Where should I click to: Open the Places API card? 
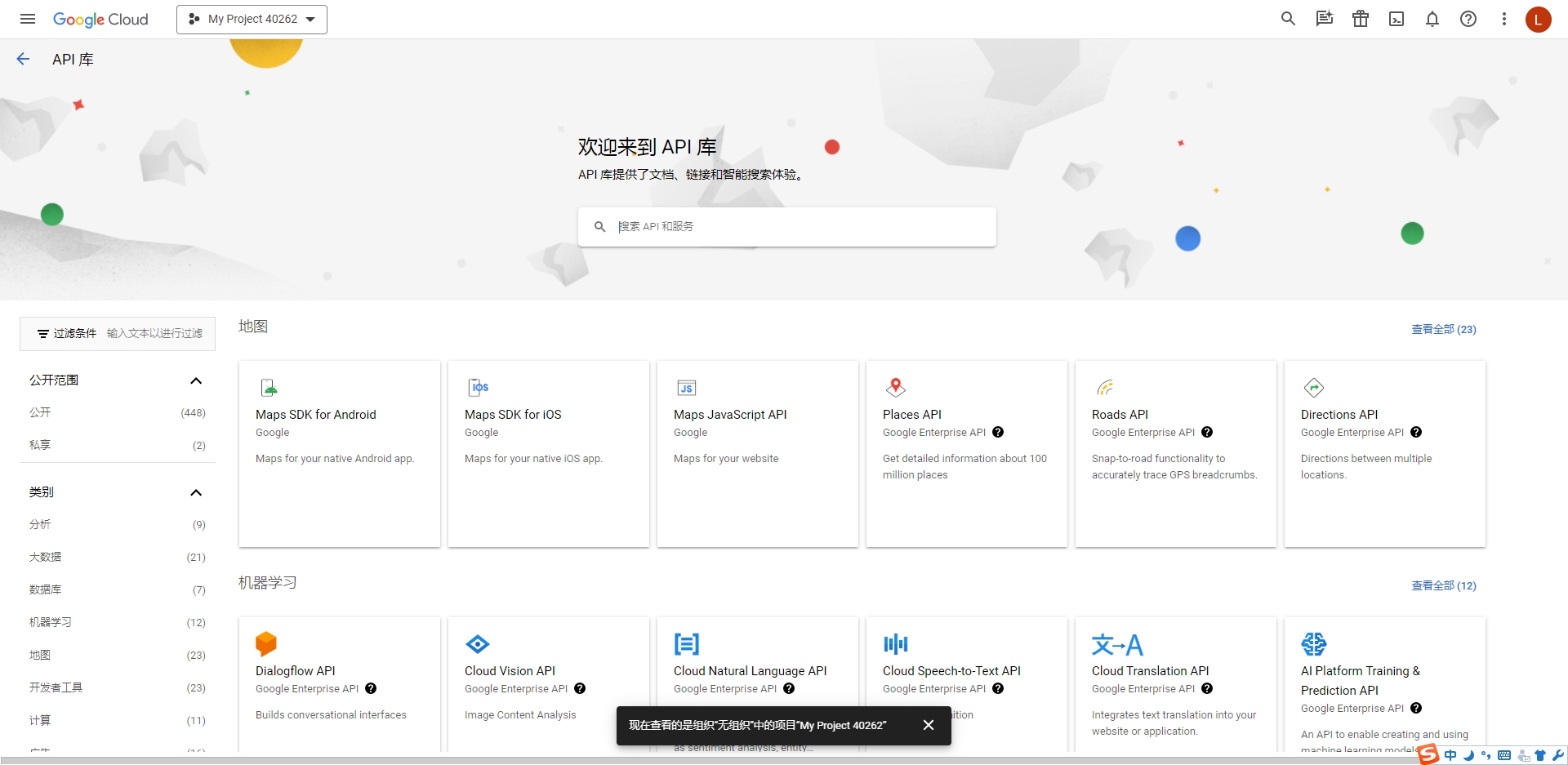[967, 454]
